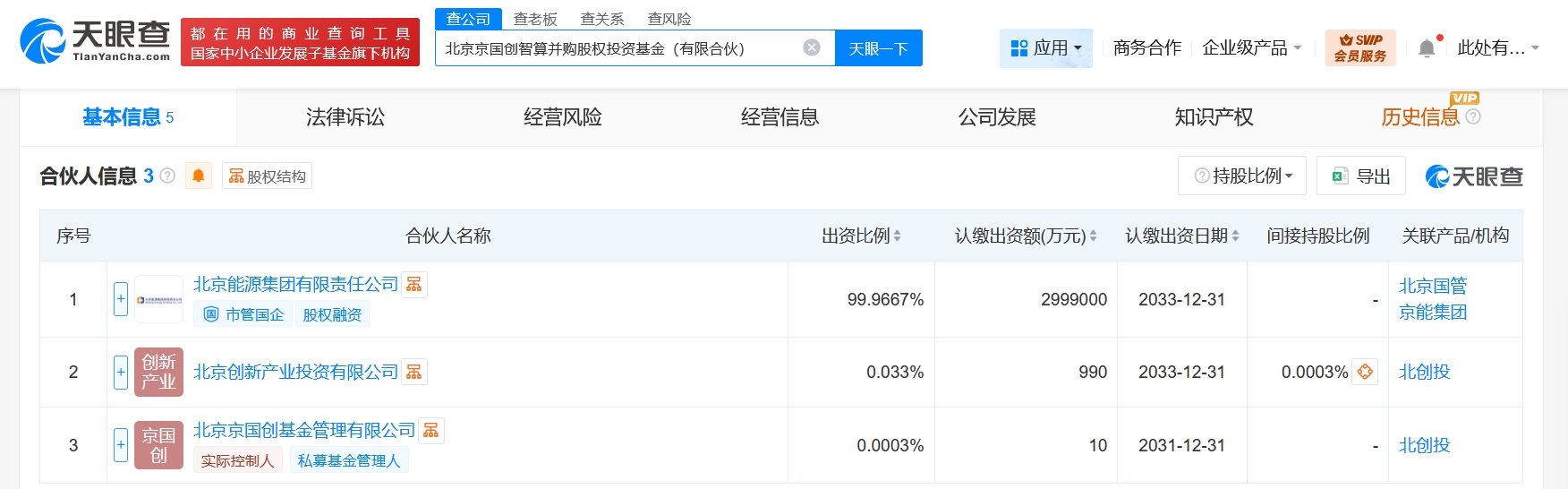Click the 天眼一下 search button
Screen dimensions: 1568x489
coord(878,48)
